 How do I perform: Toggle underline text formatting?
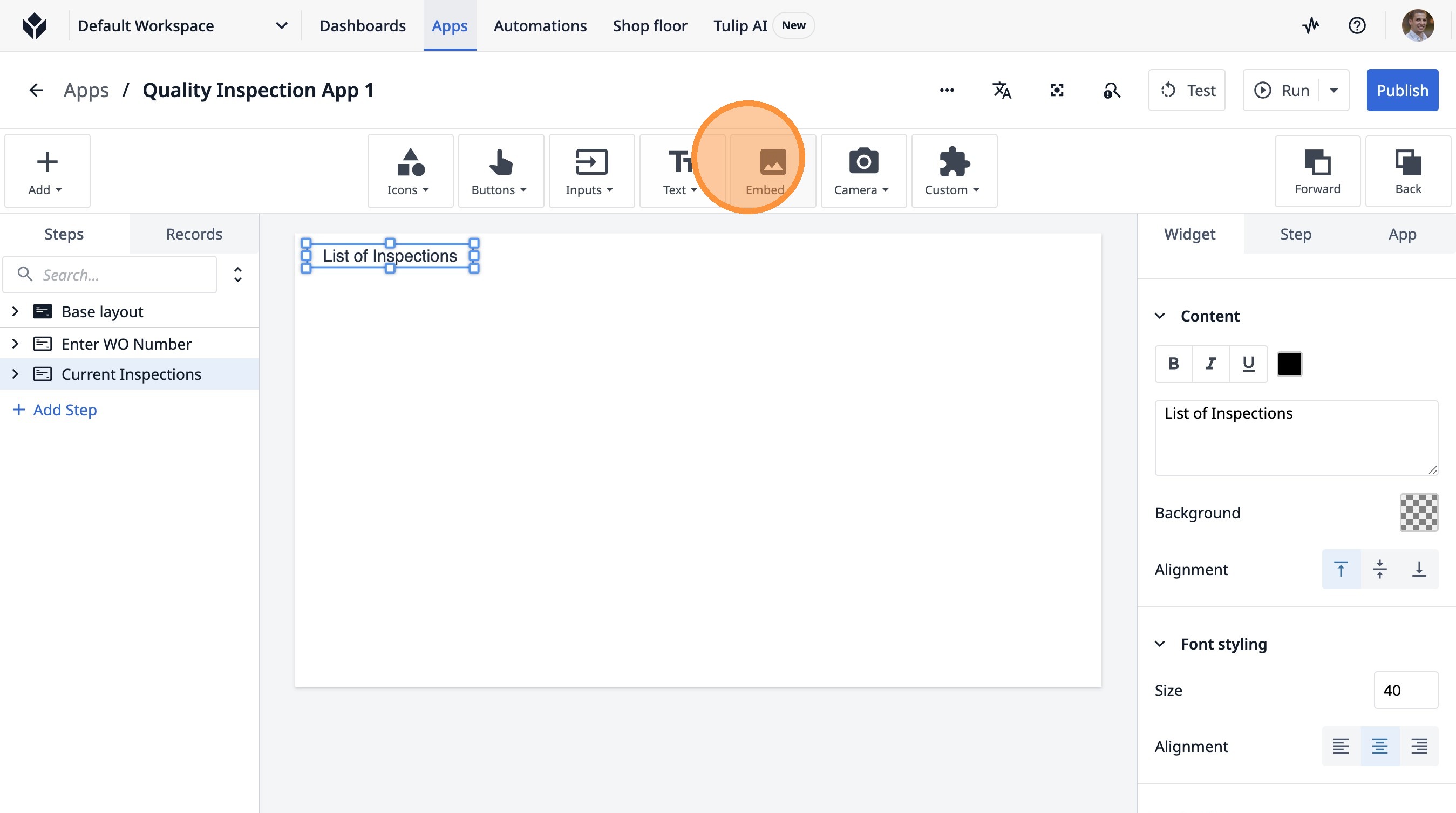tap(1248, 364)
